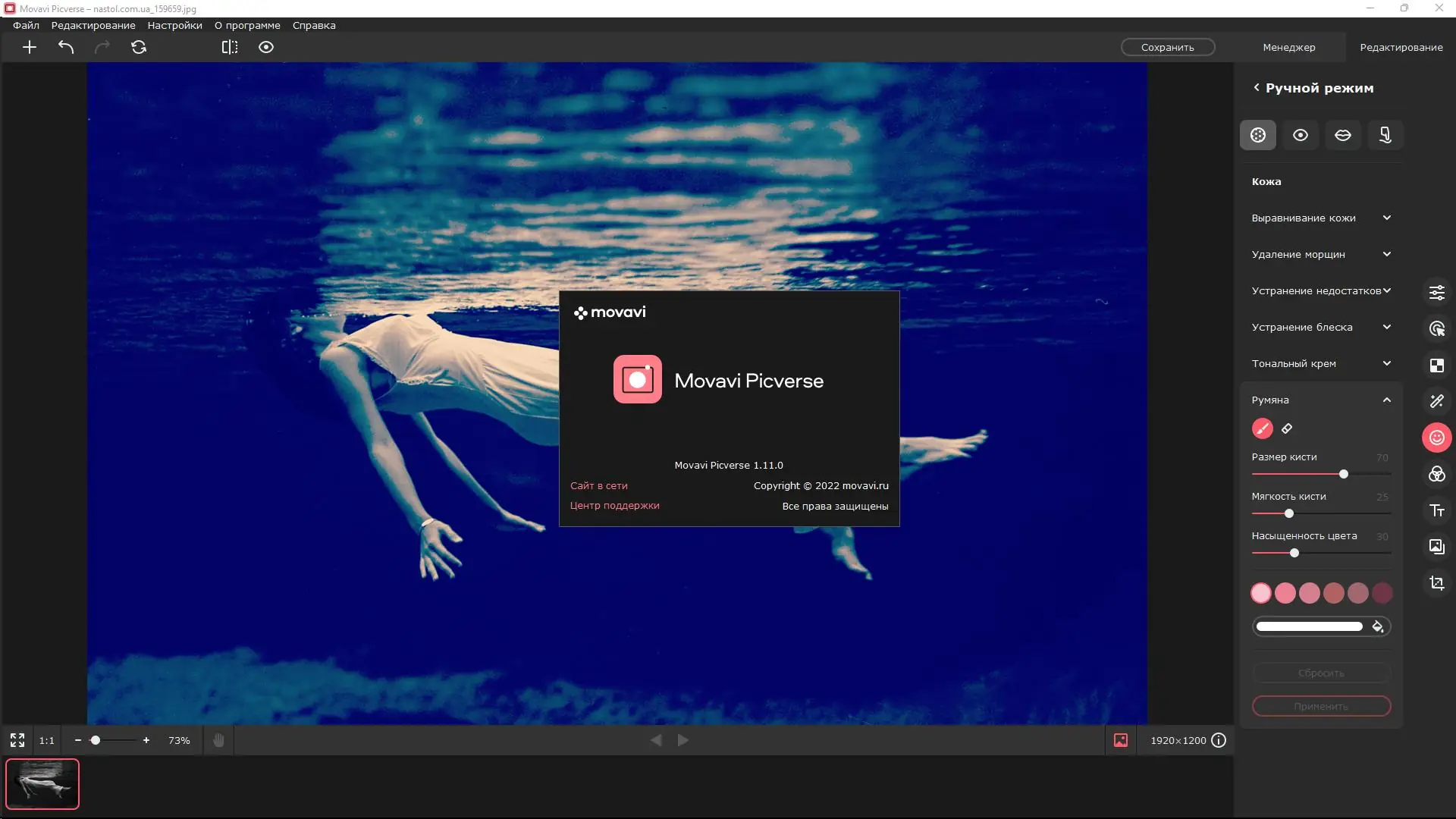Screen dimensions: 1456x819
Task: Open the Сайт в сети link
Action: tap(598, 485)
